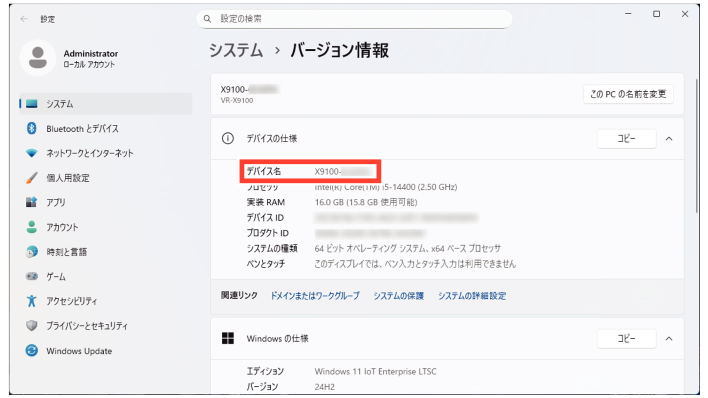Image resolution: width=708 pixels, height=398 pixels.
Task: Copy device specifications with コピー button
Action: pyautogui.click(x=626, y=138)
